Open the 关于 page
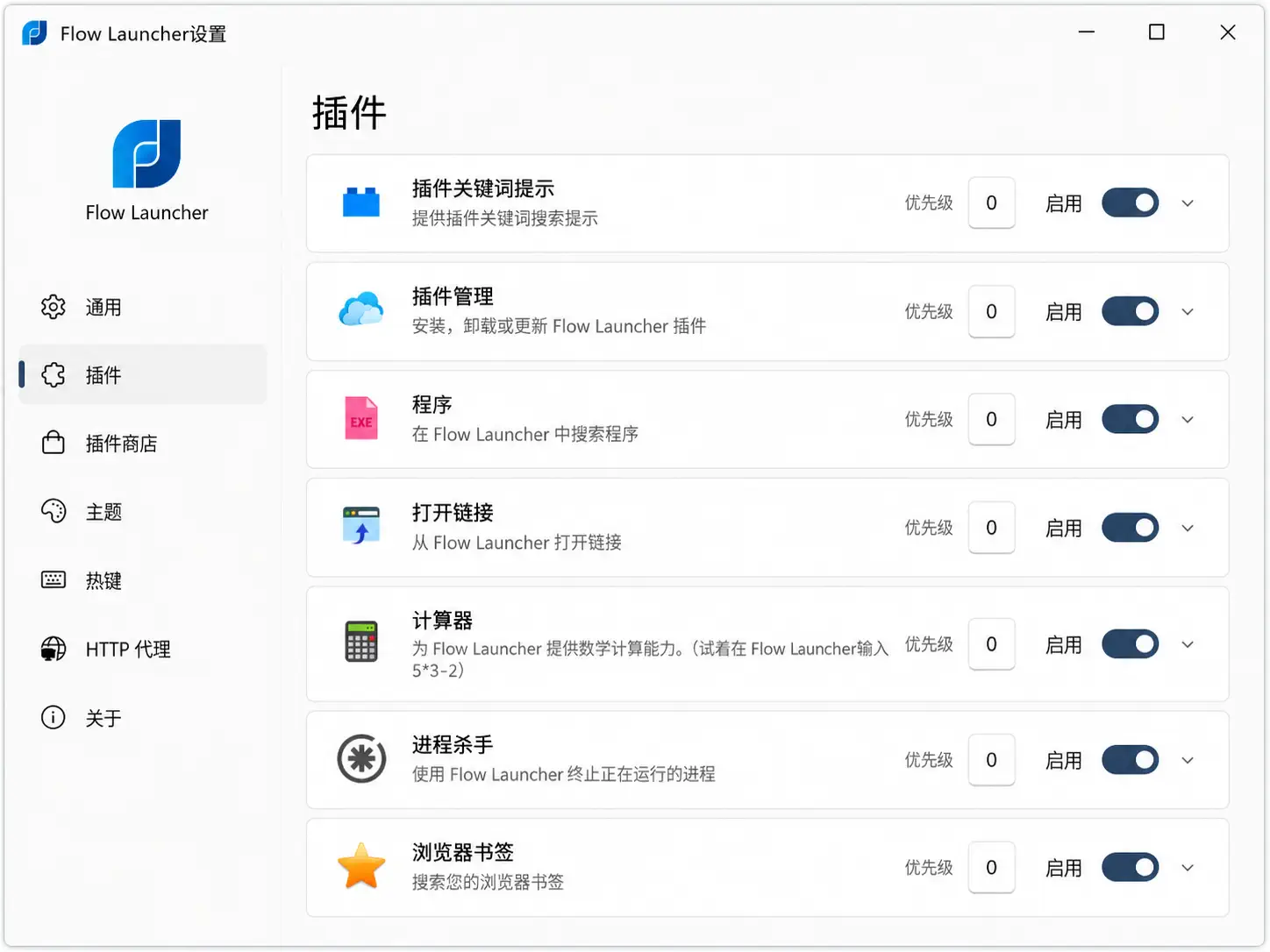1270x952 pixels. pyautogui.click(x=143, y=717)
